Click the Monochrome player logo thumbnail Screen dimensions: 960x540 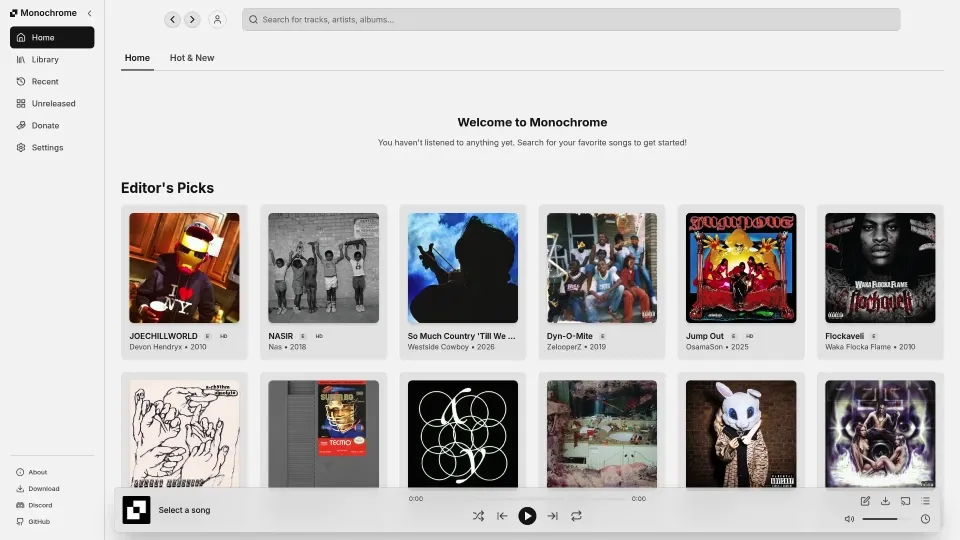[x=136, y=510]
